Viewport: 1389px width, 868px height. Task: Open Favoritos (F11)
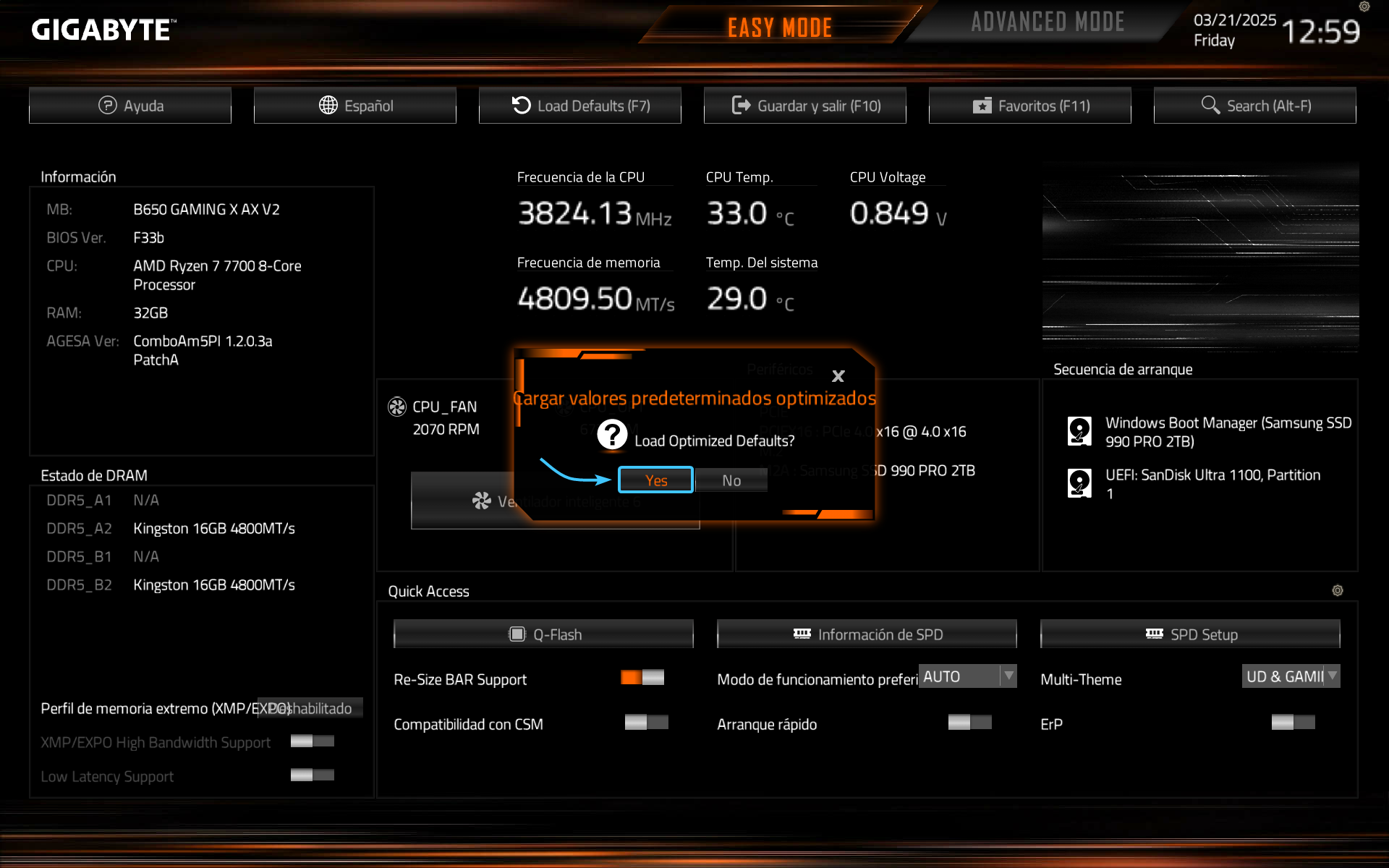click(1030, 106)
